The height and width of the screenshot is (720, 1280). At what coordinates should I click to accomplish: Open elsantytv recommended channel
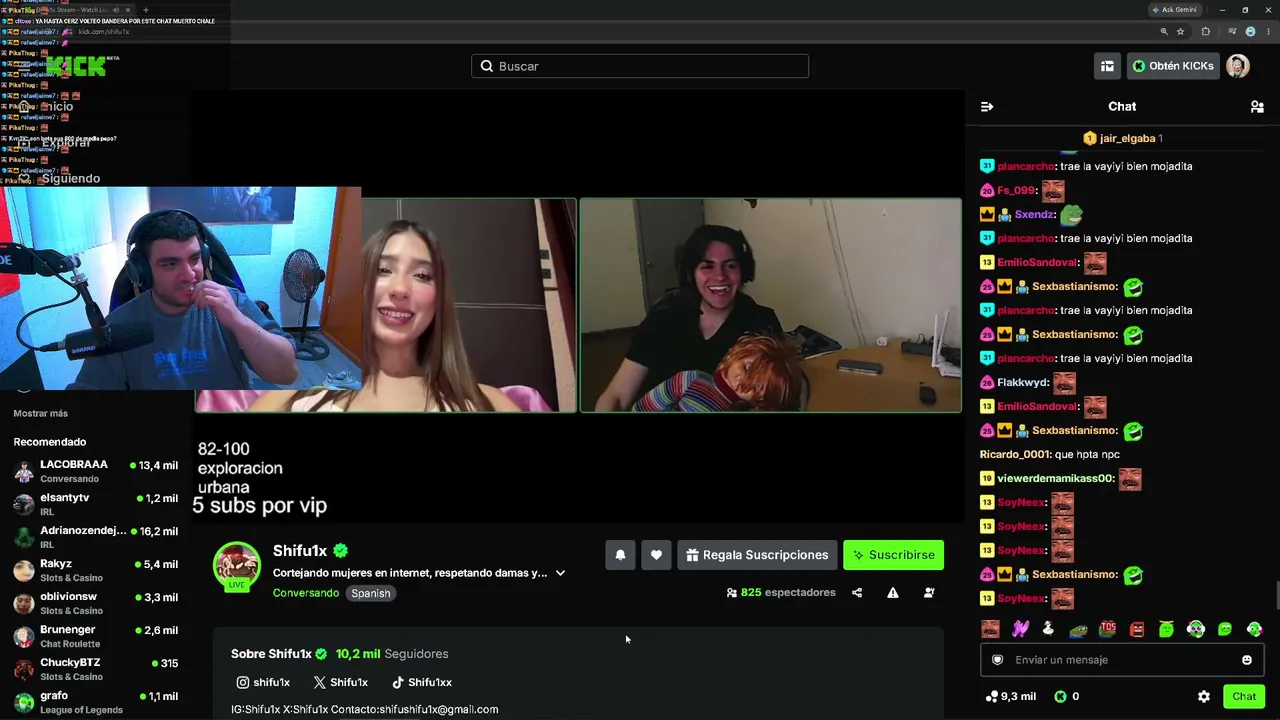96,504
